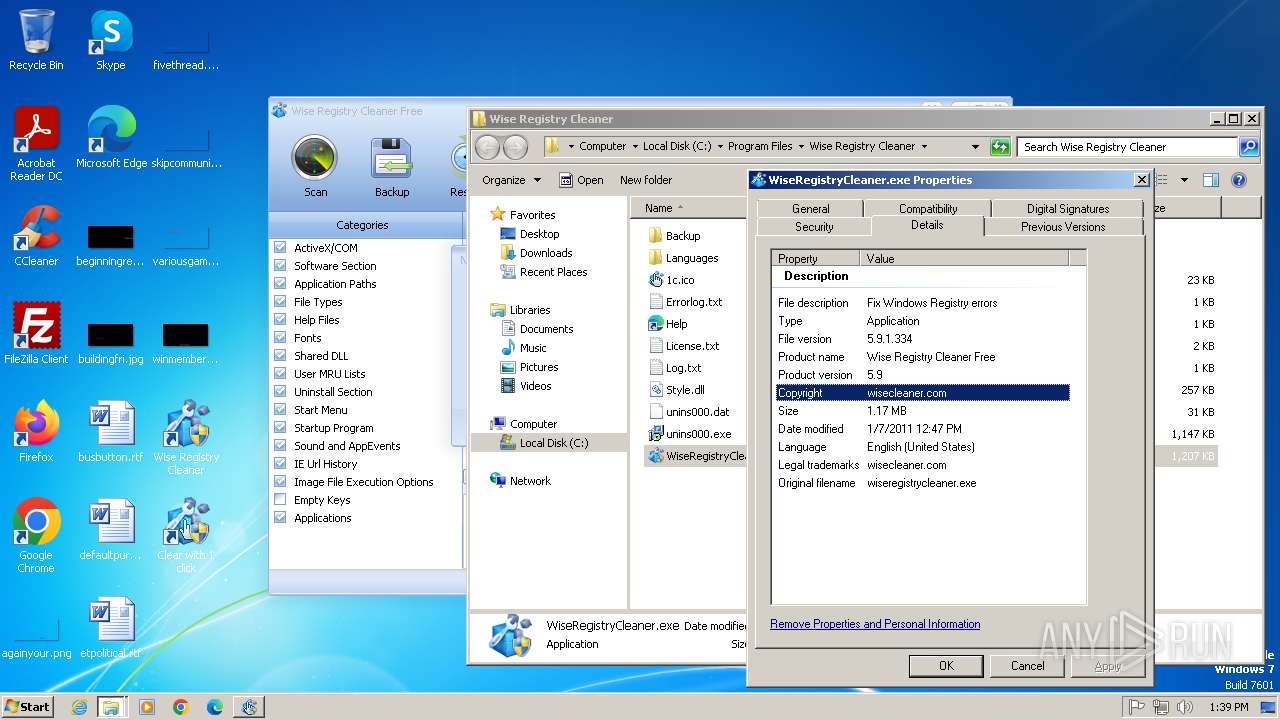This screenshot has height=720, width=1280.
Task: Toggle File Types checkbox
Action: [281, 302]
